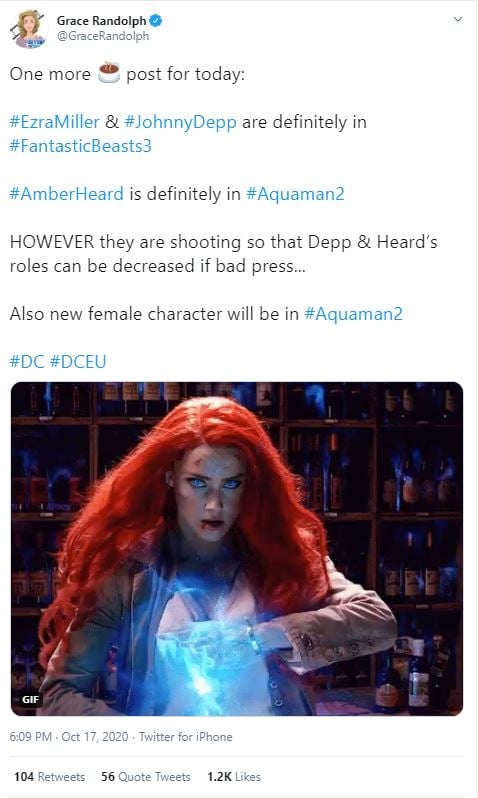Image resolution: width=478 pixels, height=798 pixels.
Task: Open the Grace Randolph profile avatar
Action: [x=30, y=28]
